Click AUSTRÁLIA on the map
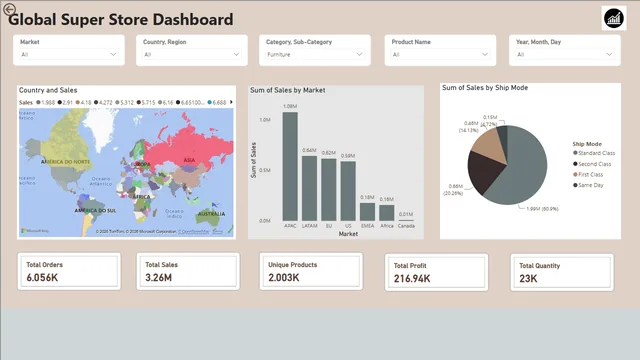The image size is (640, 360). pyautogui.click(x=211, y=214)
